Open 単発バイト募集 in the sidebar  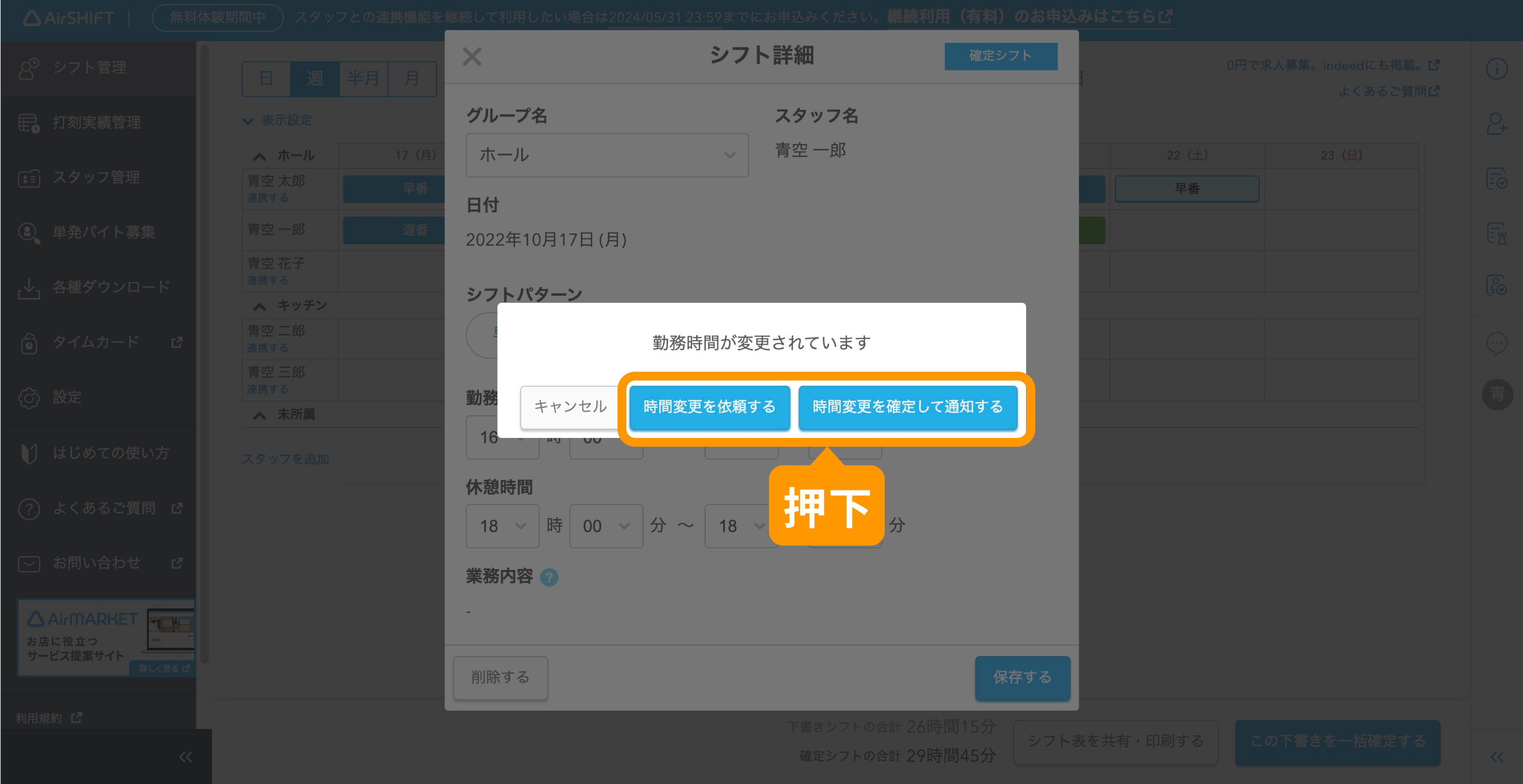tap(98, 232)
